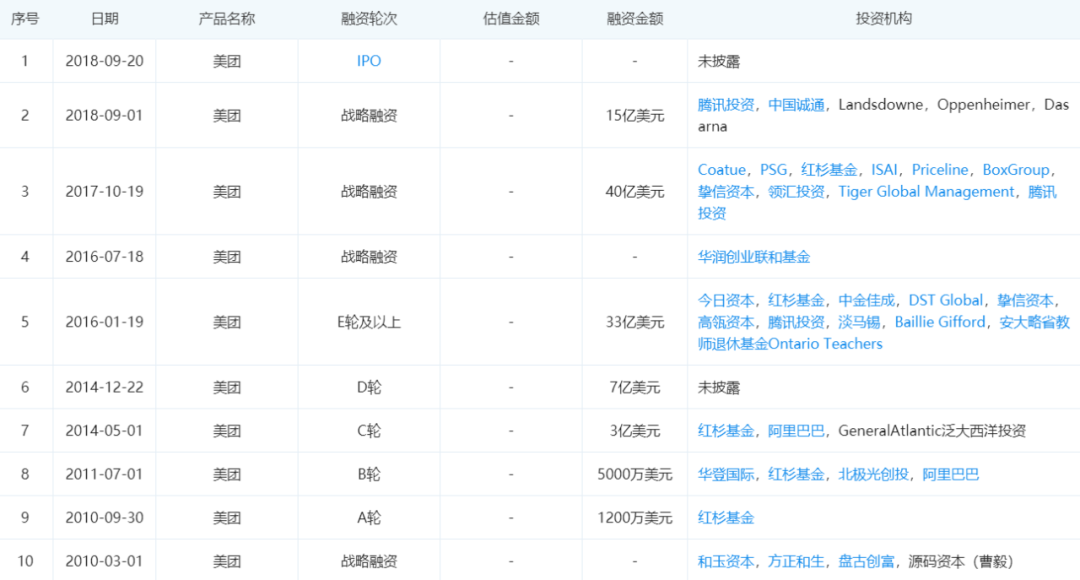Open 北极光创投 investor link
The image size is (1080, 580).
[873, 474]
